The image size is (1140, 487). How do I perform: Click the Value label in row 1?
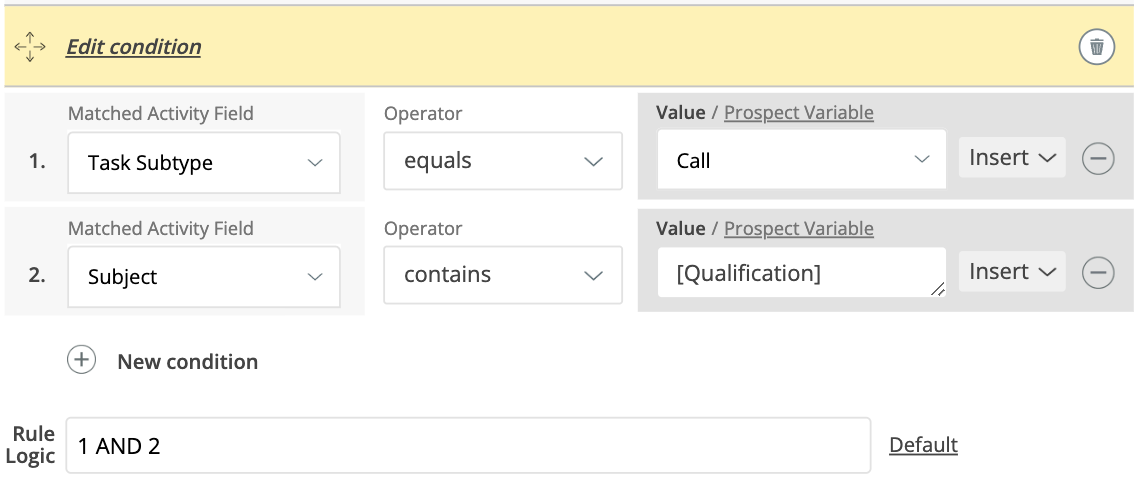pyautogui.click(x=681, y=113)
